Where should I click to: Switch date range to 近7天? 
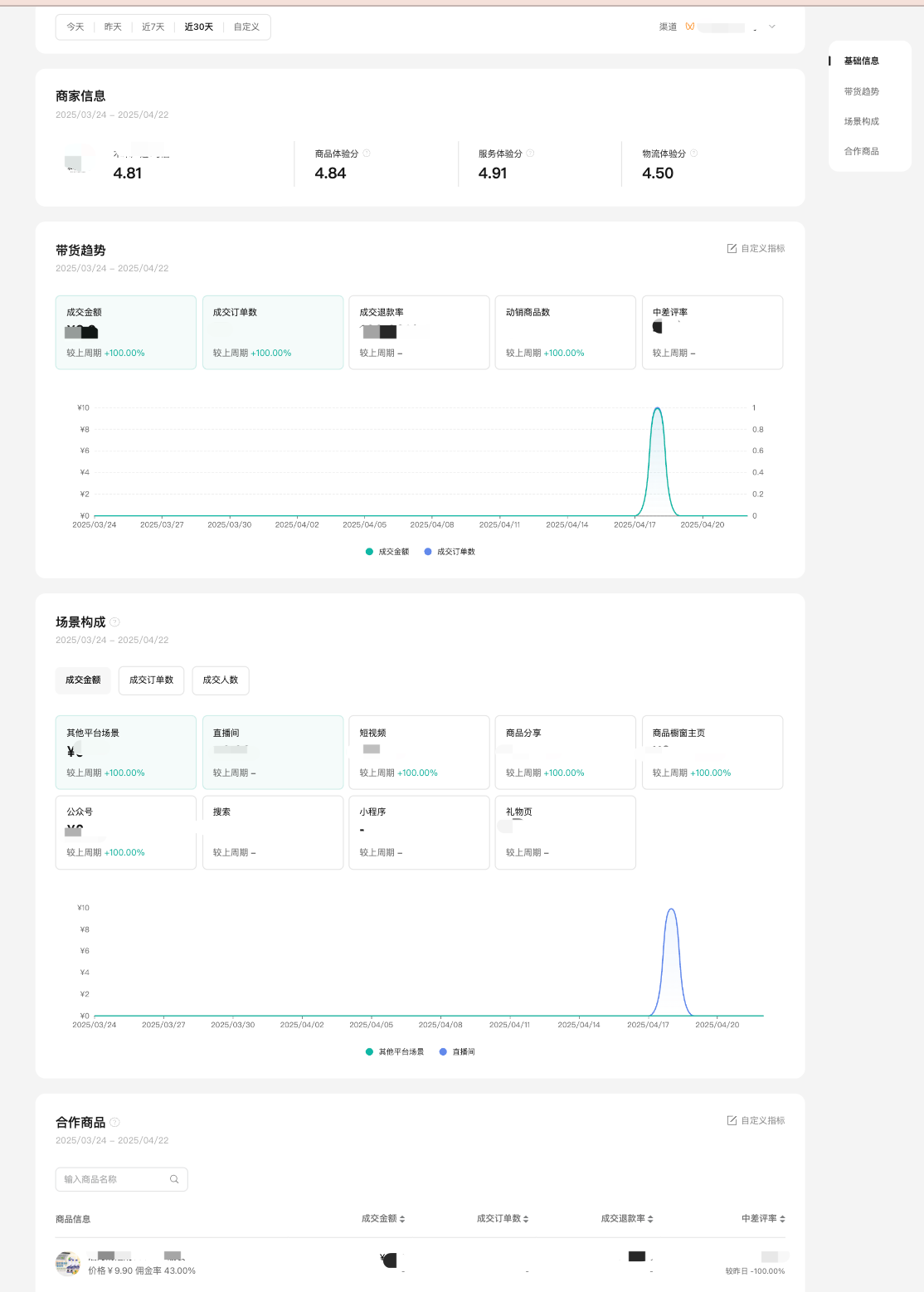(153, 27)
